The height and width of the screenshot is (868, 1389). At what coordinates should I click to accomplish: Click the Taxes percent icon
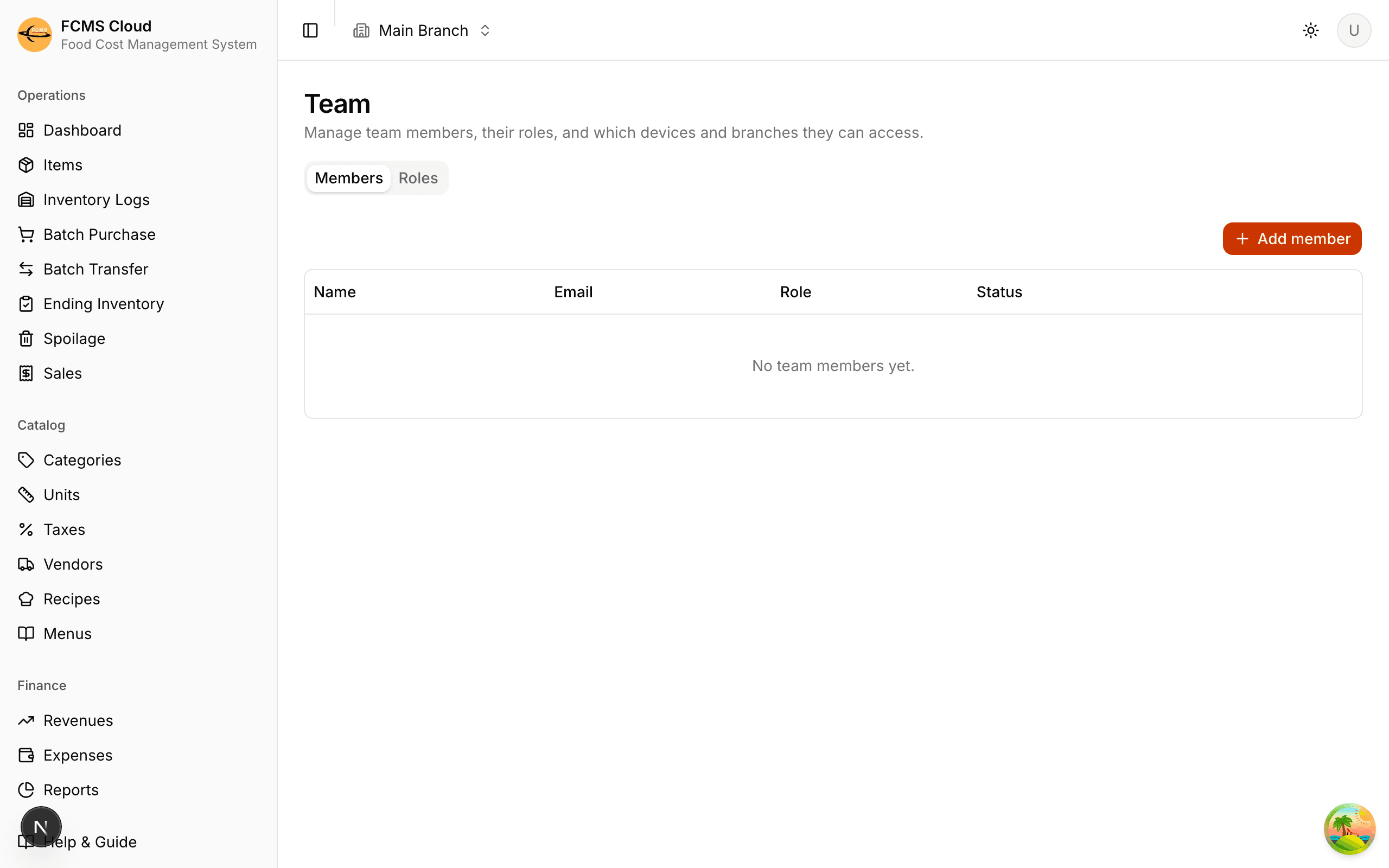26,529
